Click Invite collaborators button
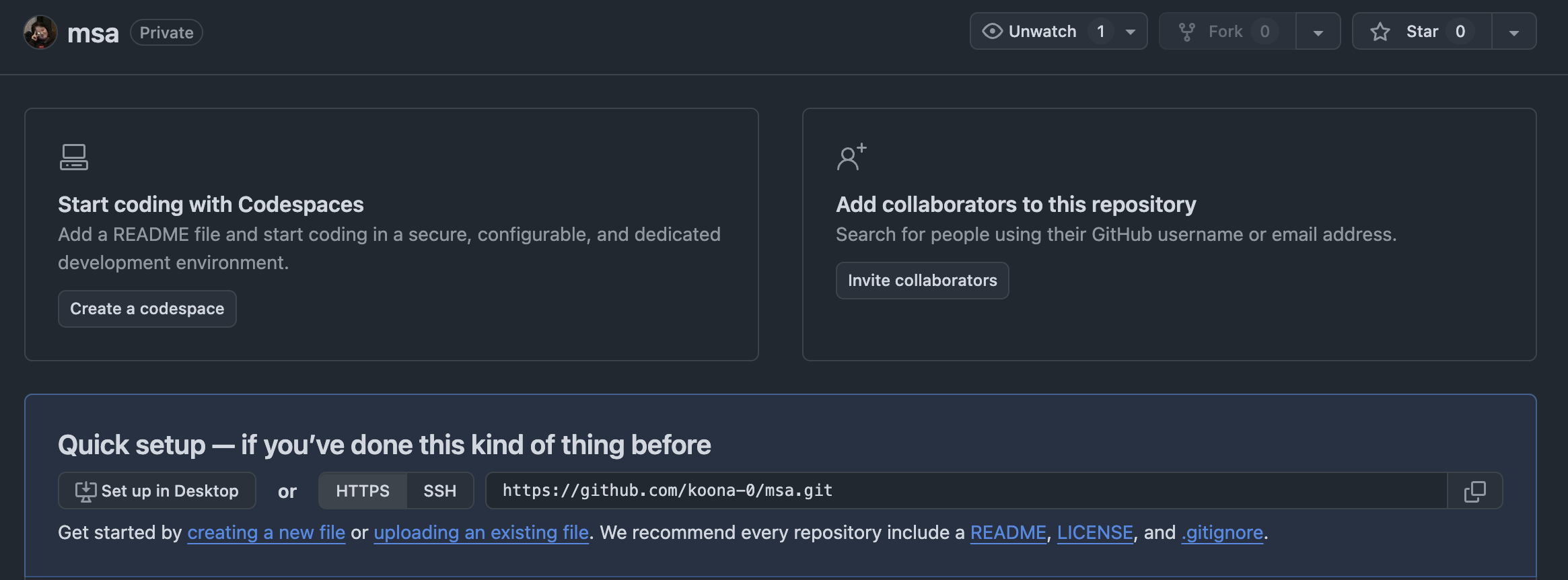 pyautogui.click(x=922, y=281)
